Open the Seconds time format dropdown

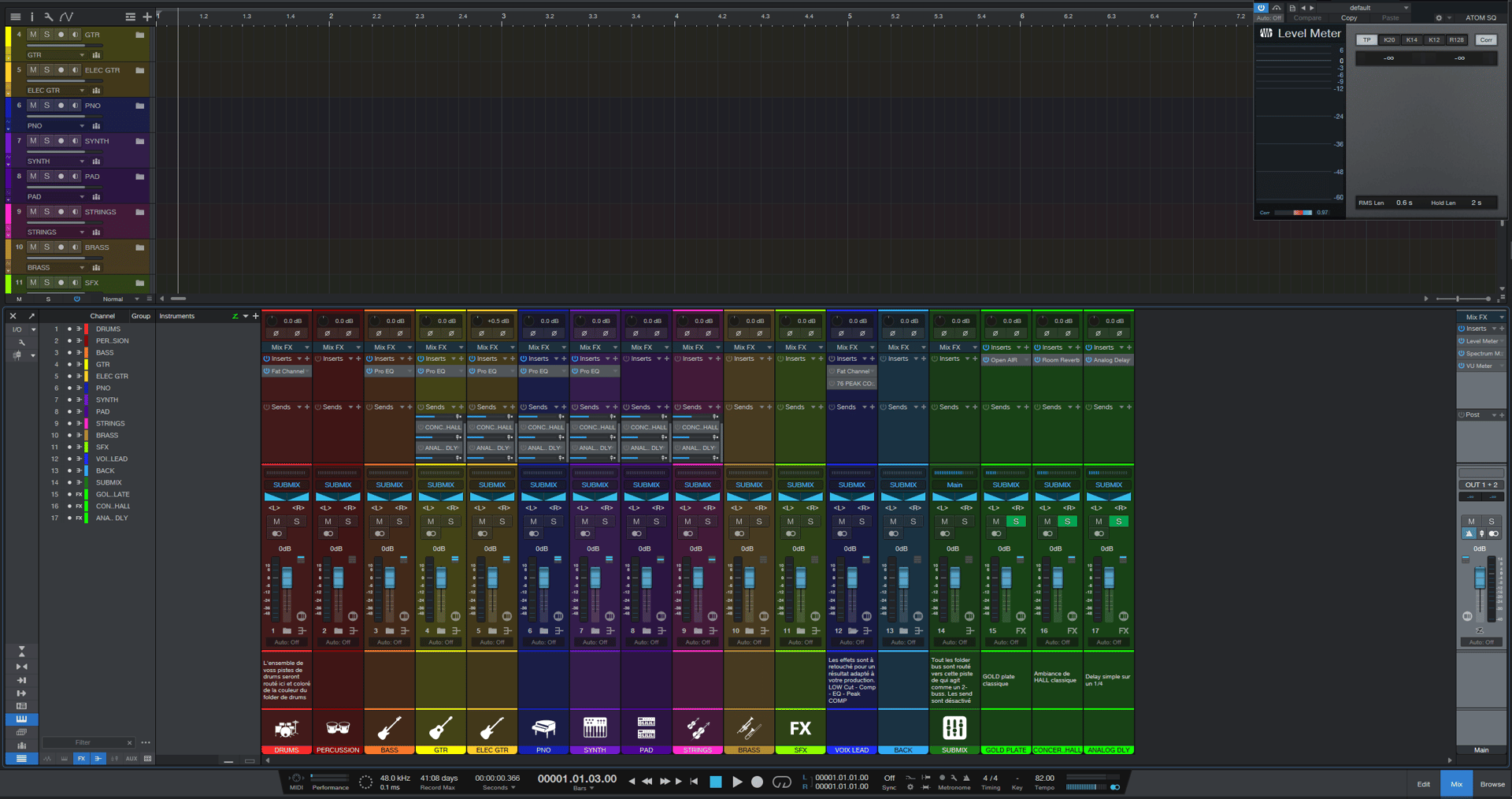(x=500, y=787)
